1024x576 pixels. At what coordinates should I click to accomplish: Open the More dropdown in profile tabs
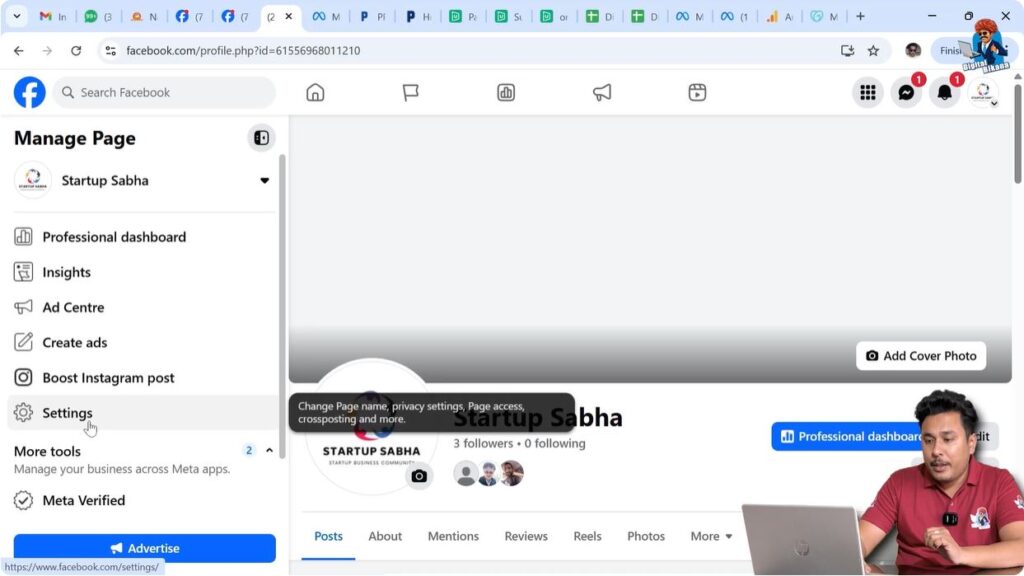pyautogui.click(x=711, y=536)
